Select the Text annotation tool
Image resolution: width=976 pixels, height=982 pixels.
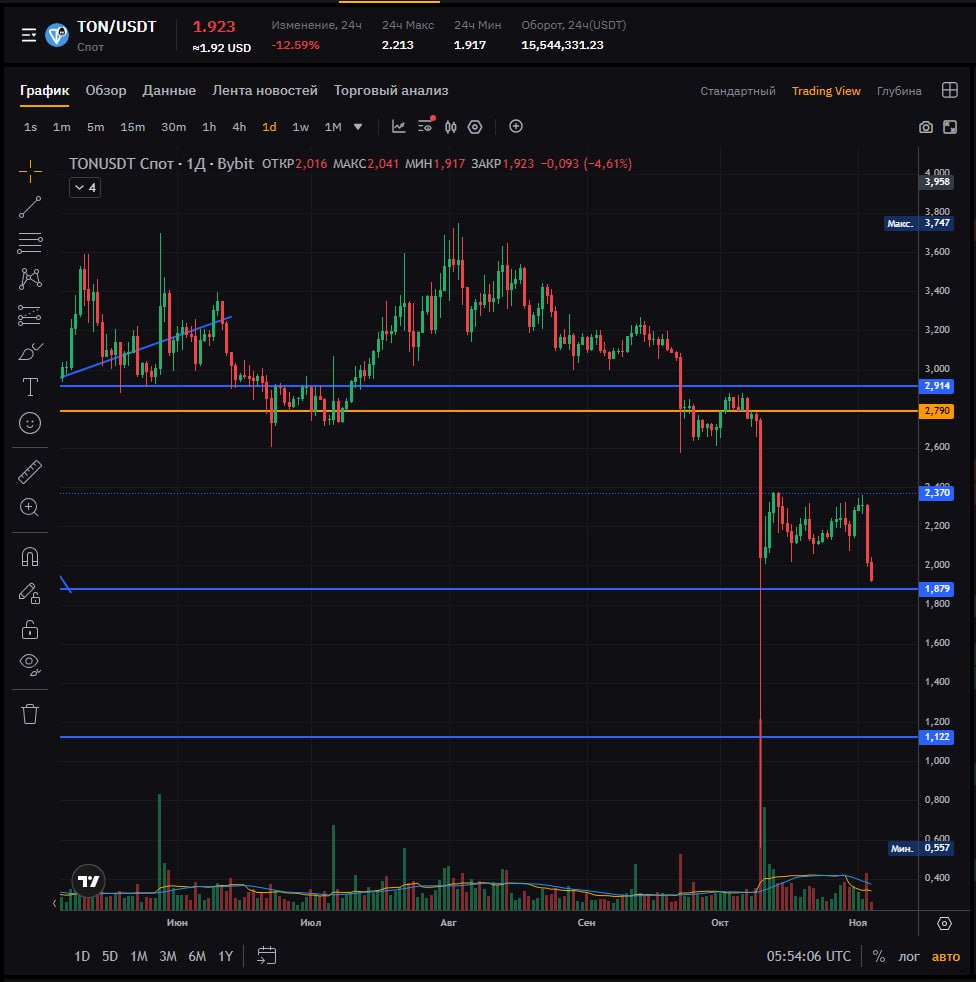click(30, 387)
